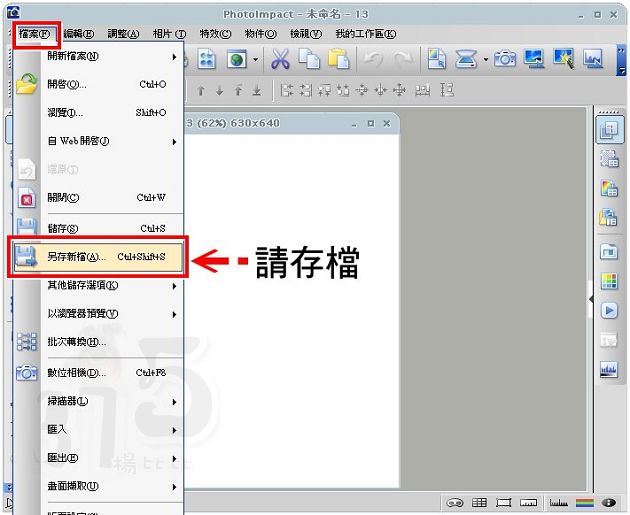
Task: Click the Paste clipboard toolbar icon
Action: pyautogui.click(x=338, y=59)
